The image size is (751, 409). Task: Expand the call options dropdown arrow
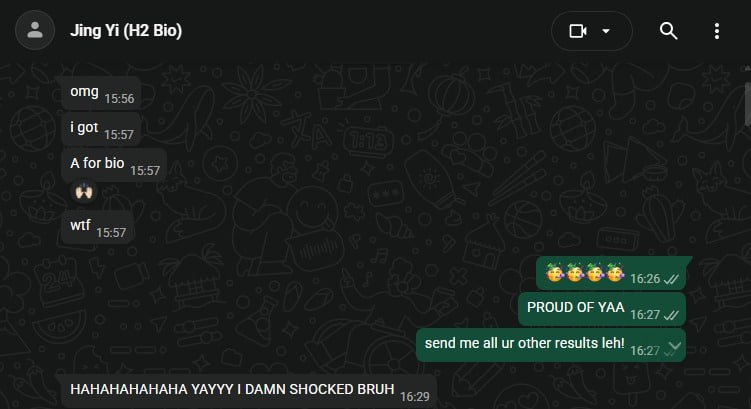pos(606,31)
